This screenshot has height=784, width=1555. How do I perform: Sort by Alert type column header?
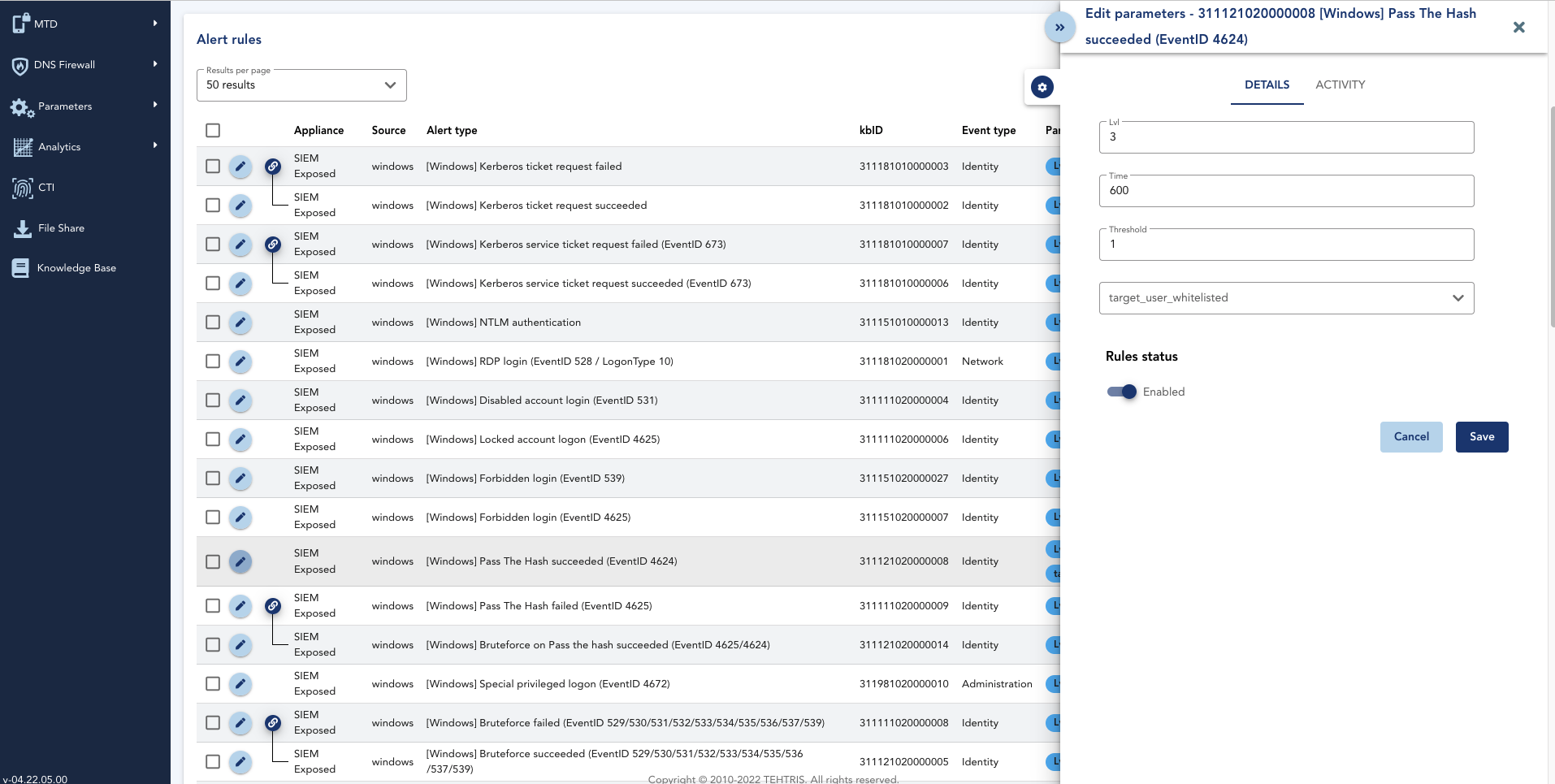pos(452,130)
